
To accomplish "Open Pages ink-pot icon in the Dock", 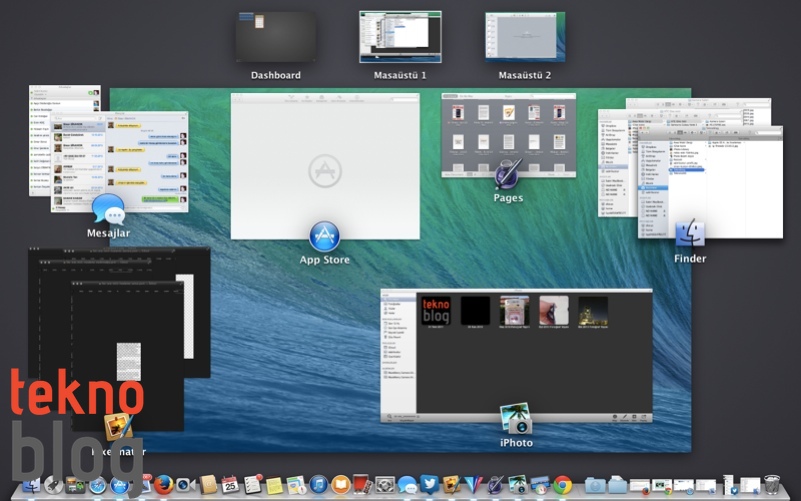I will tap(496, 485).
